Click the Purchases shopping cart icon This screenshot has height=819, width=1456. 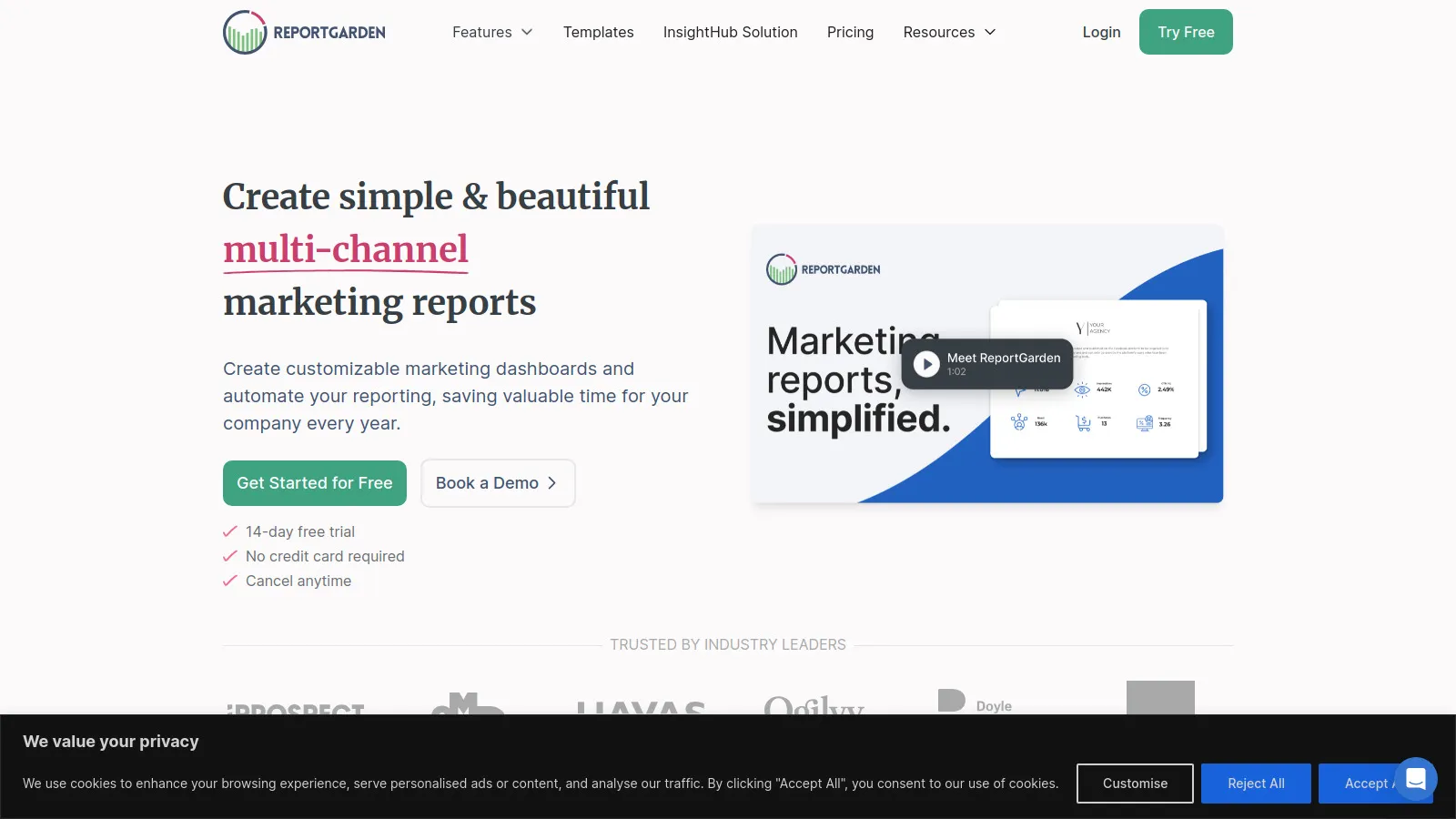pos(1083,423)
